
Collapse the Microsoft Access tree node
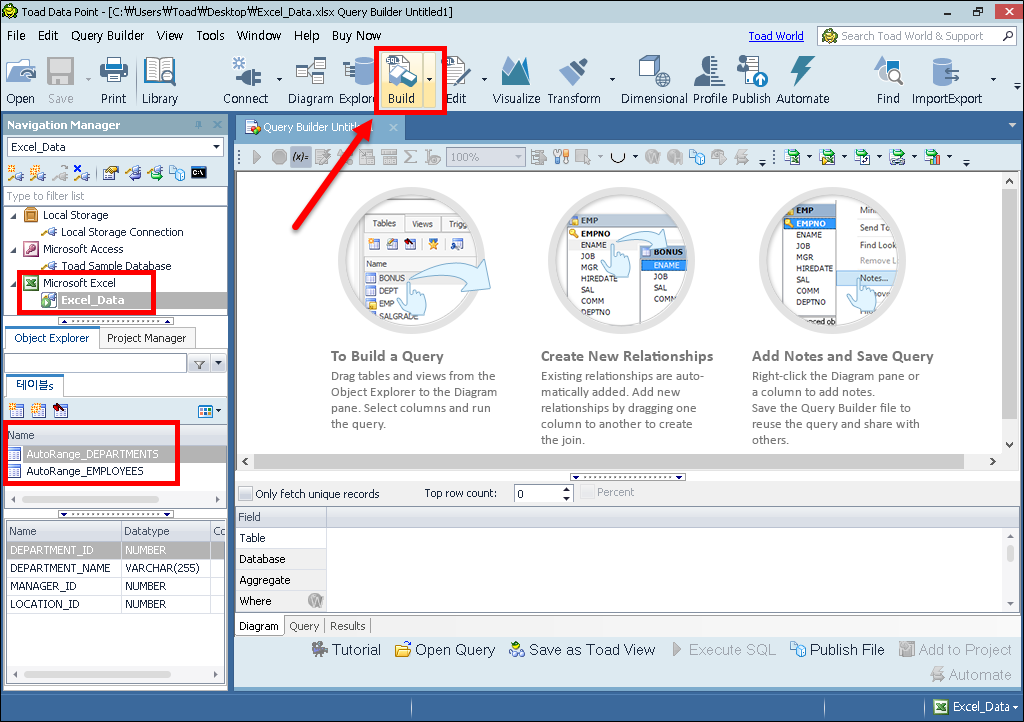coord(14,249)
